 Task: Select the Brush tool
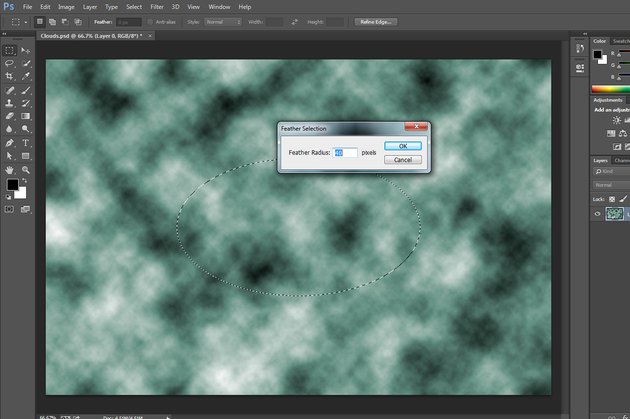[26, 90]
